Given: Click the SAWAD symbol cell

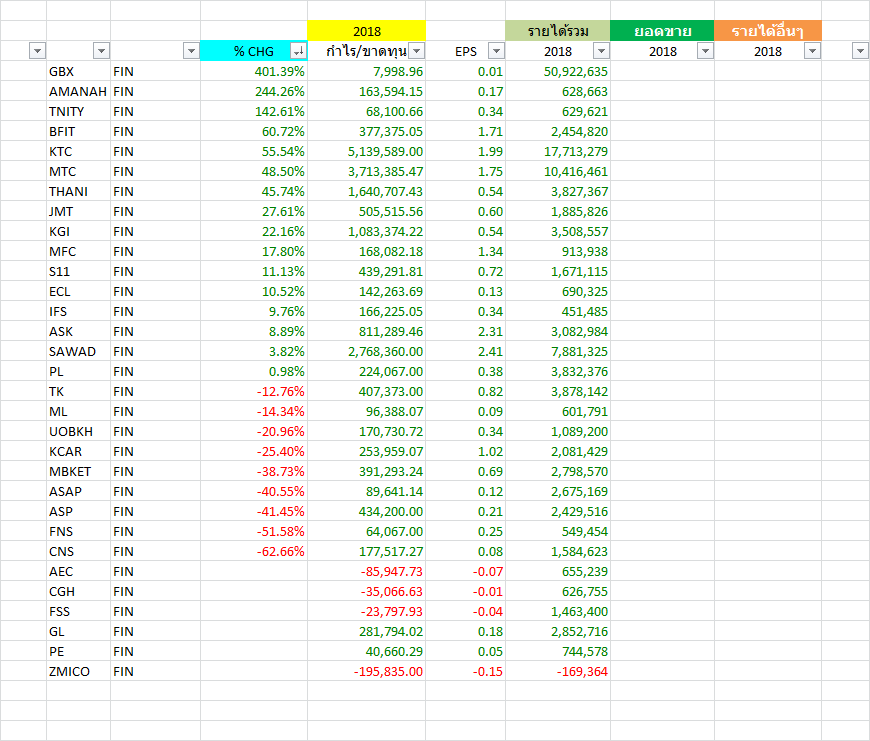Looking at the screenshot, I should point(78,352).
